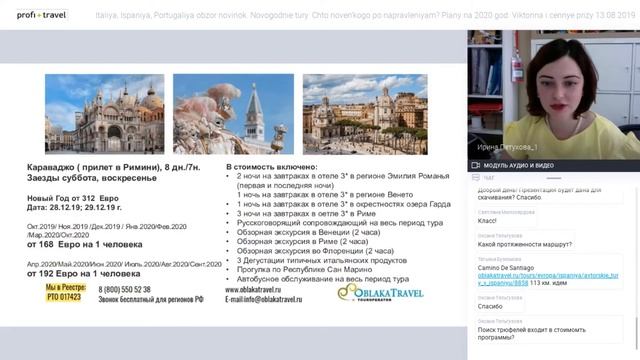Select the Venice carnival mask photo
Viewport: 640px width, 360px height.
coord(233,114)
